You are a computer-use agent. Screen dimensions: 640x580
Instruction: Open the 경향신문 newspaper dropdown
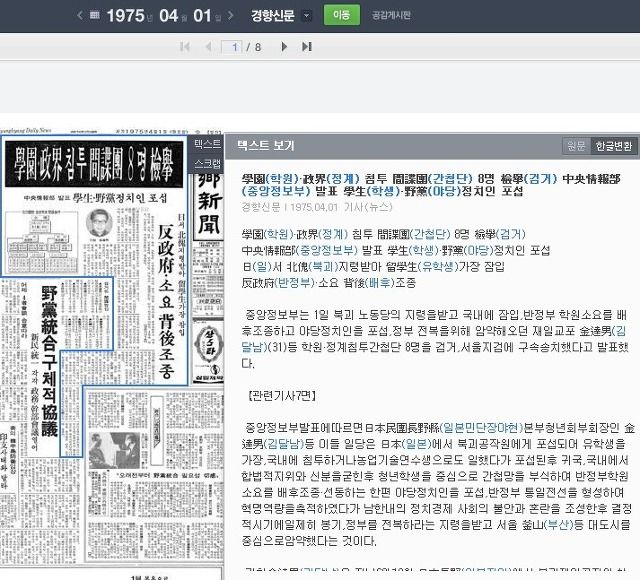(306, 16)
